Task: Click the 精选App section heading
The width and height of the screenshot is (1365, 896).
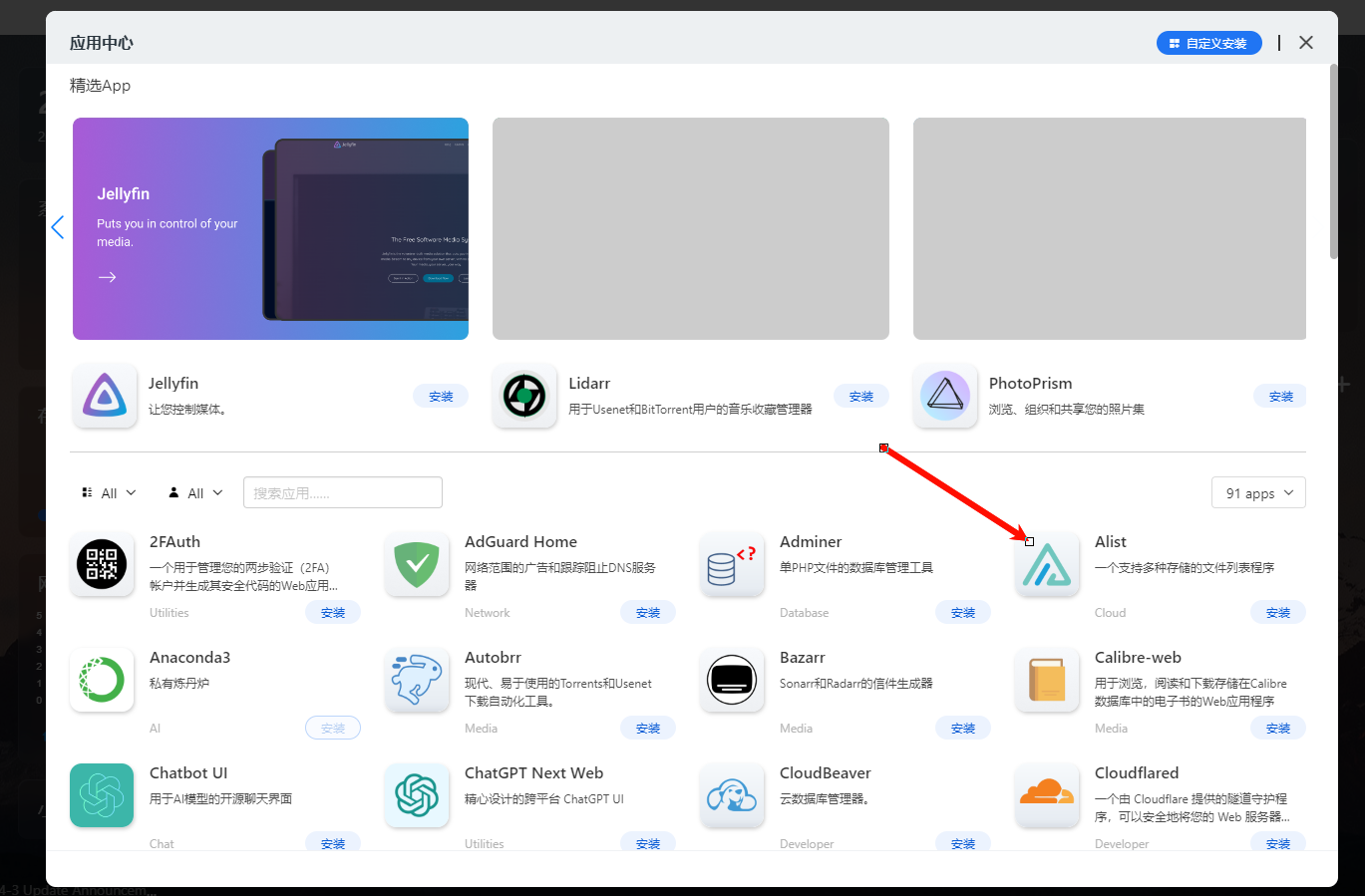Action: (100, 86)
